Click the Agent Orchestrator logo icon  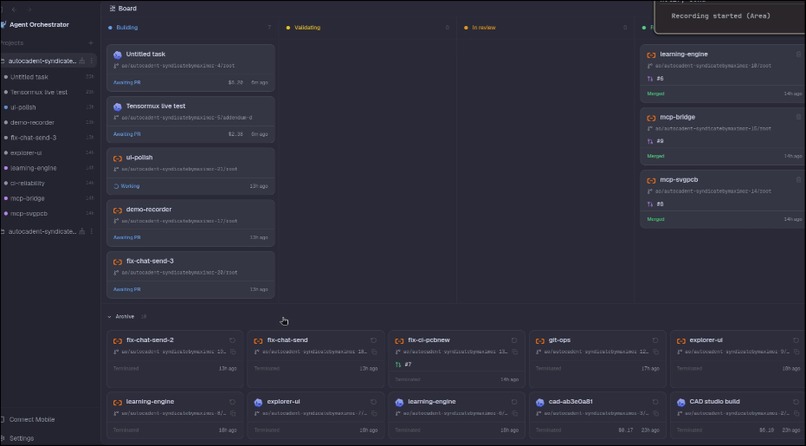(x=3, y=25)
